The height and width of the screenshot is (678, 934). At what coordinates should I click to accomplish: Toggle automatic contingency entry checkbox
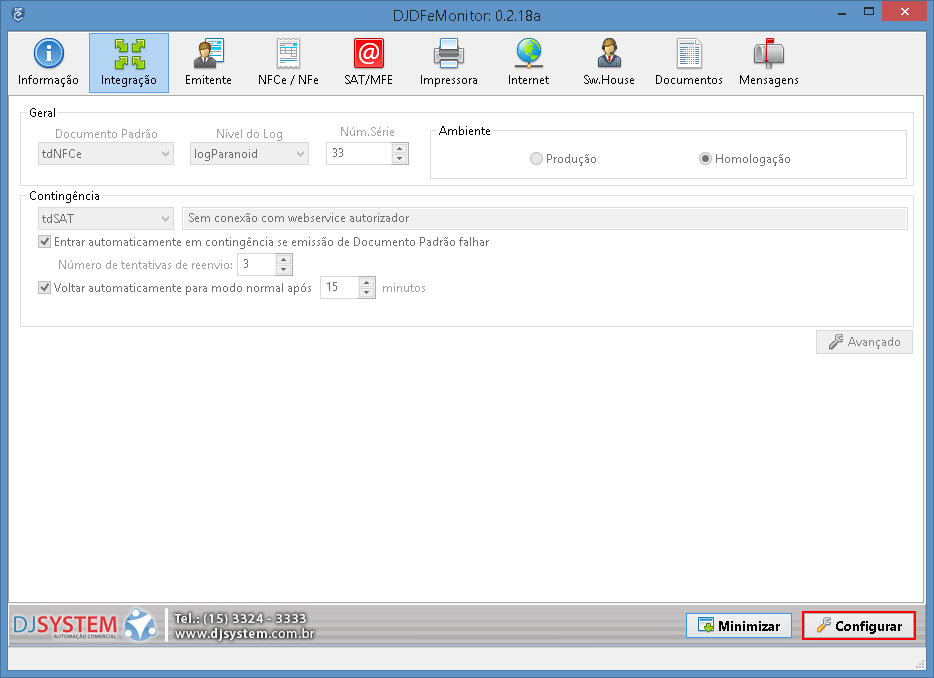click(45, 241)
